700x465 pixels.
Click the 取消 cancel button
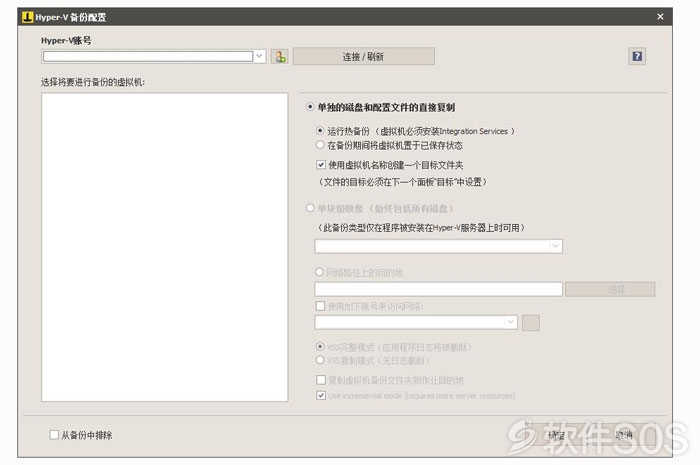tap(624, 435)
